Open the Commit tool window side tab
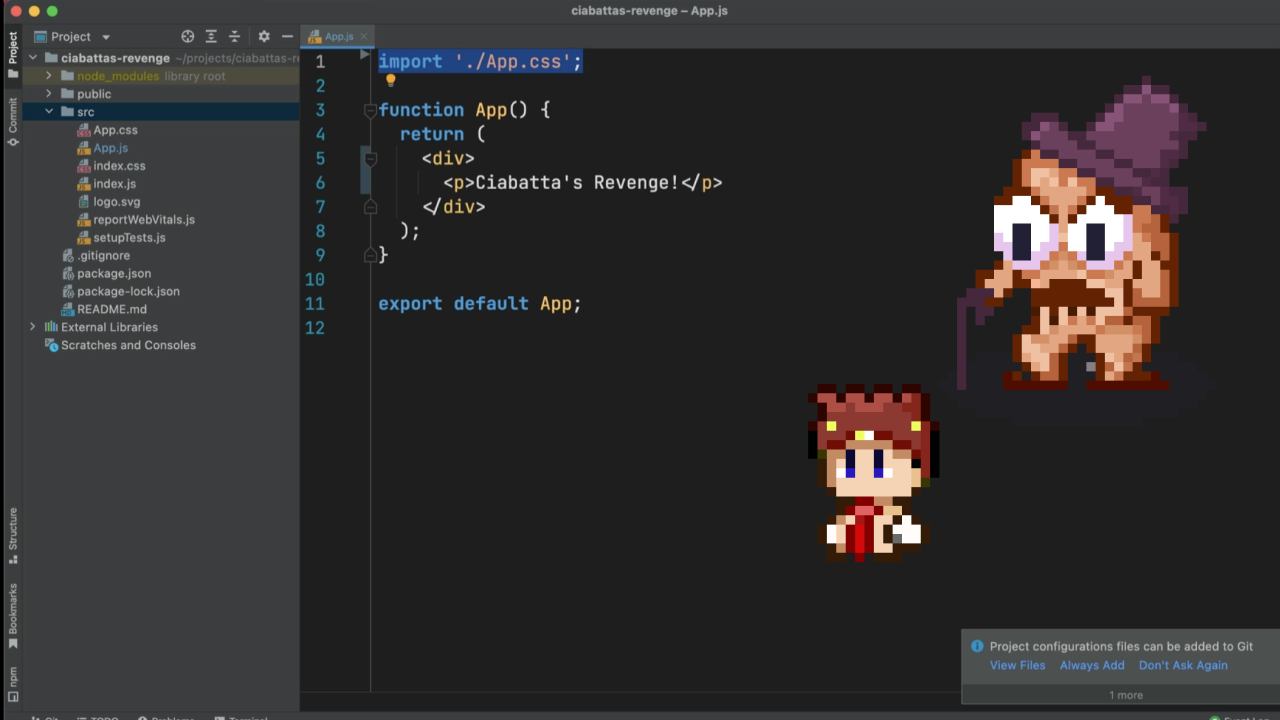Image resolution: width=1280 pixels, height=720 pixels. tap(13, 122)
